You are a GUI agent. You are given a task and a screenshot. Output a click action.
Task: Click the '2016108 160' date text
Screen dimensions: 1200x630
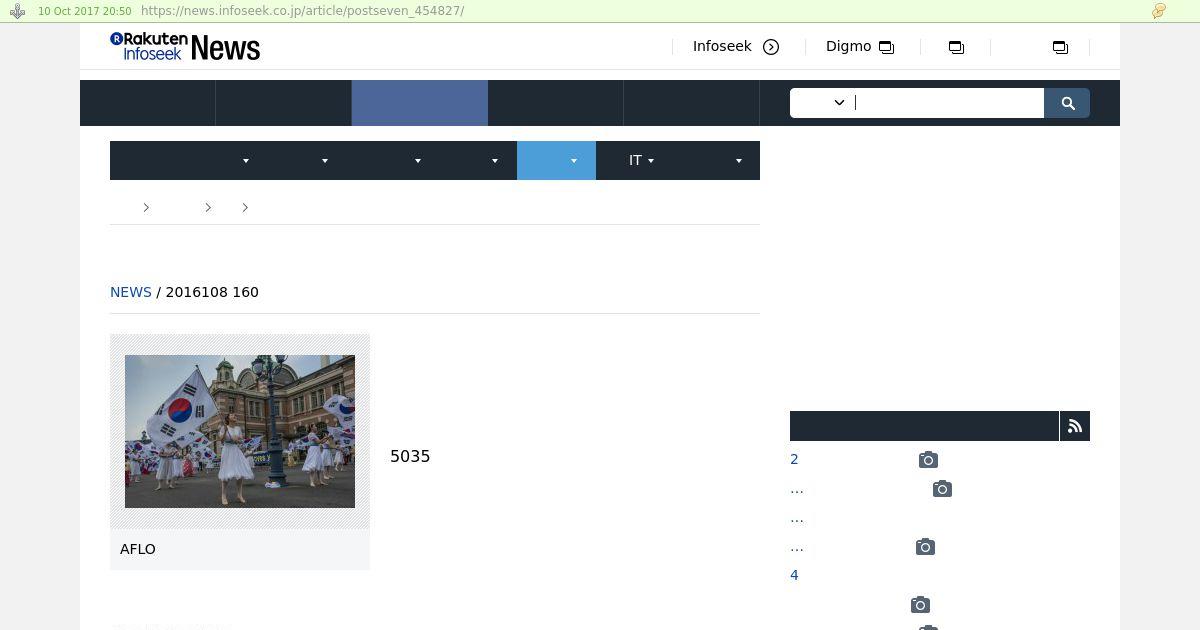(212, 292)
